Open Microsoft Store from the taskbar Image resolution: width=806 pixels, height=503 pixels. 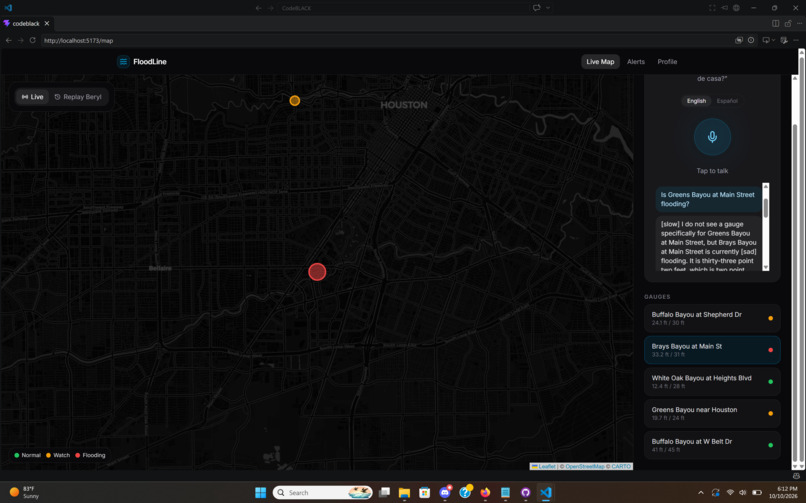(425, 493)
